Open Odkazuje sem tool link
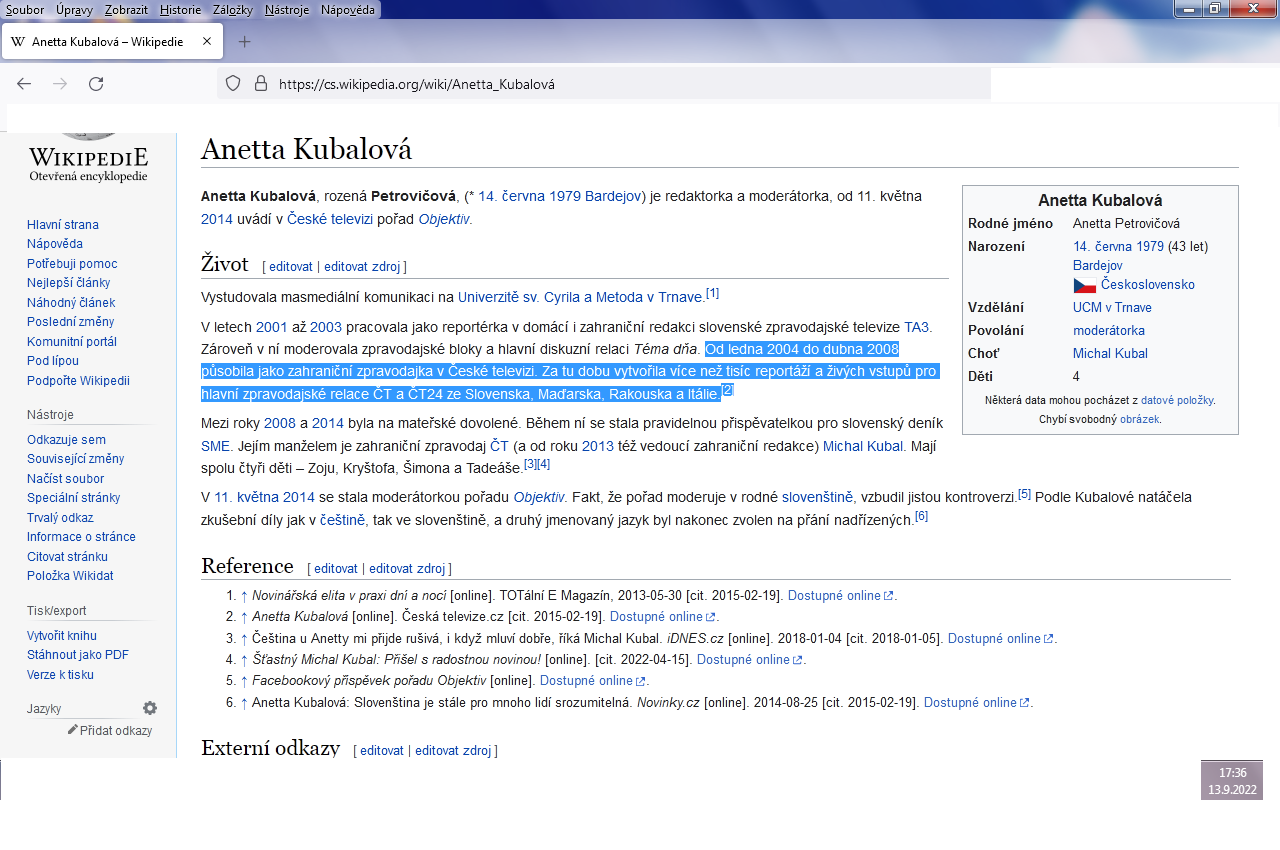 pyautogui.click(x=66, y=440)
